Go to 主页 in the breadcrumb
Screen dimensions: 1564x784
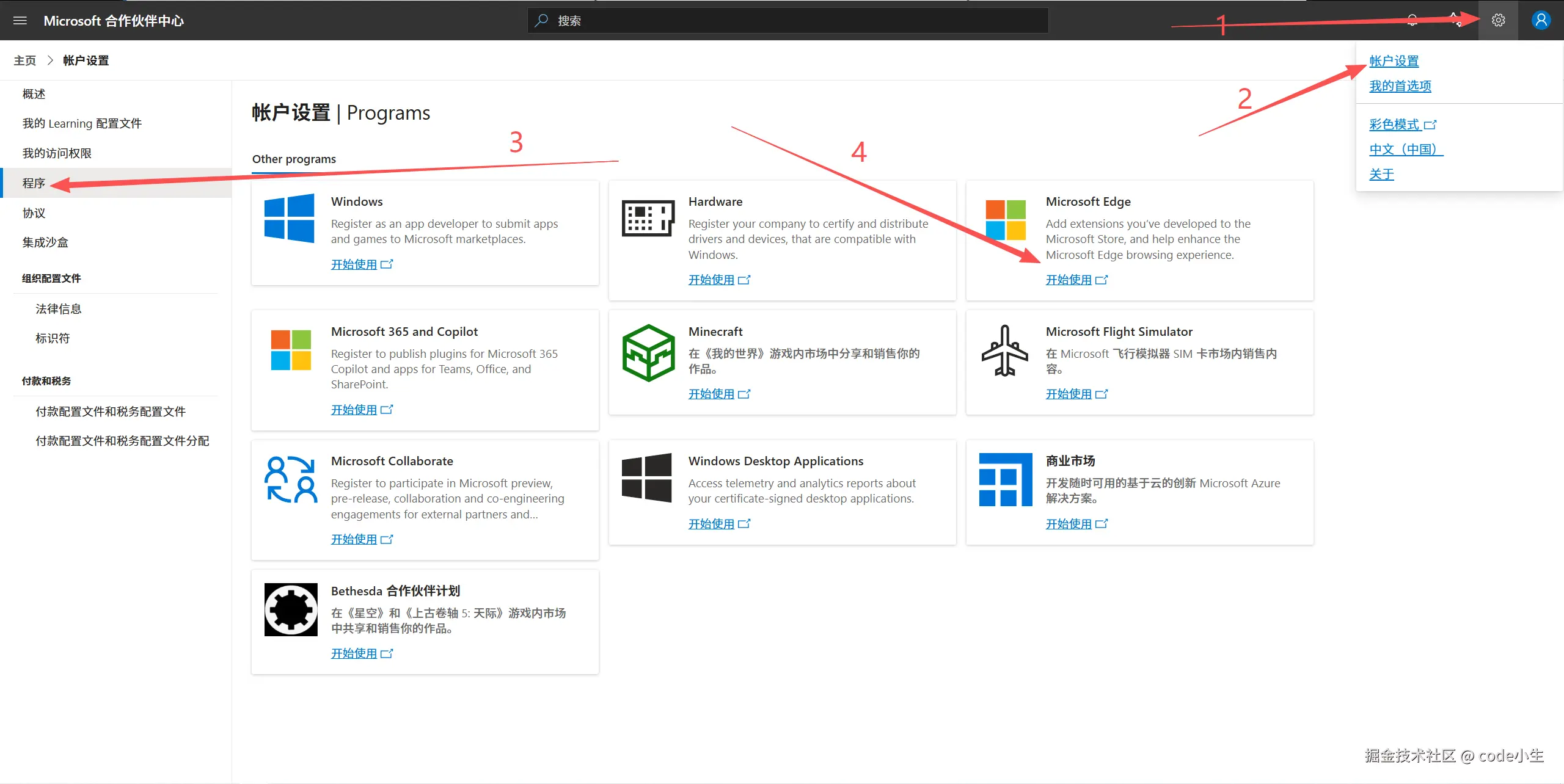[25, 60]
